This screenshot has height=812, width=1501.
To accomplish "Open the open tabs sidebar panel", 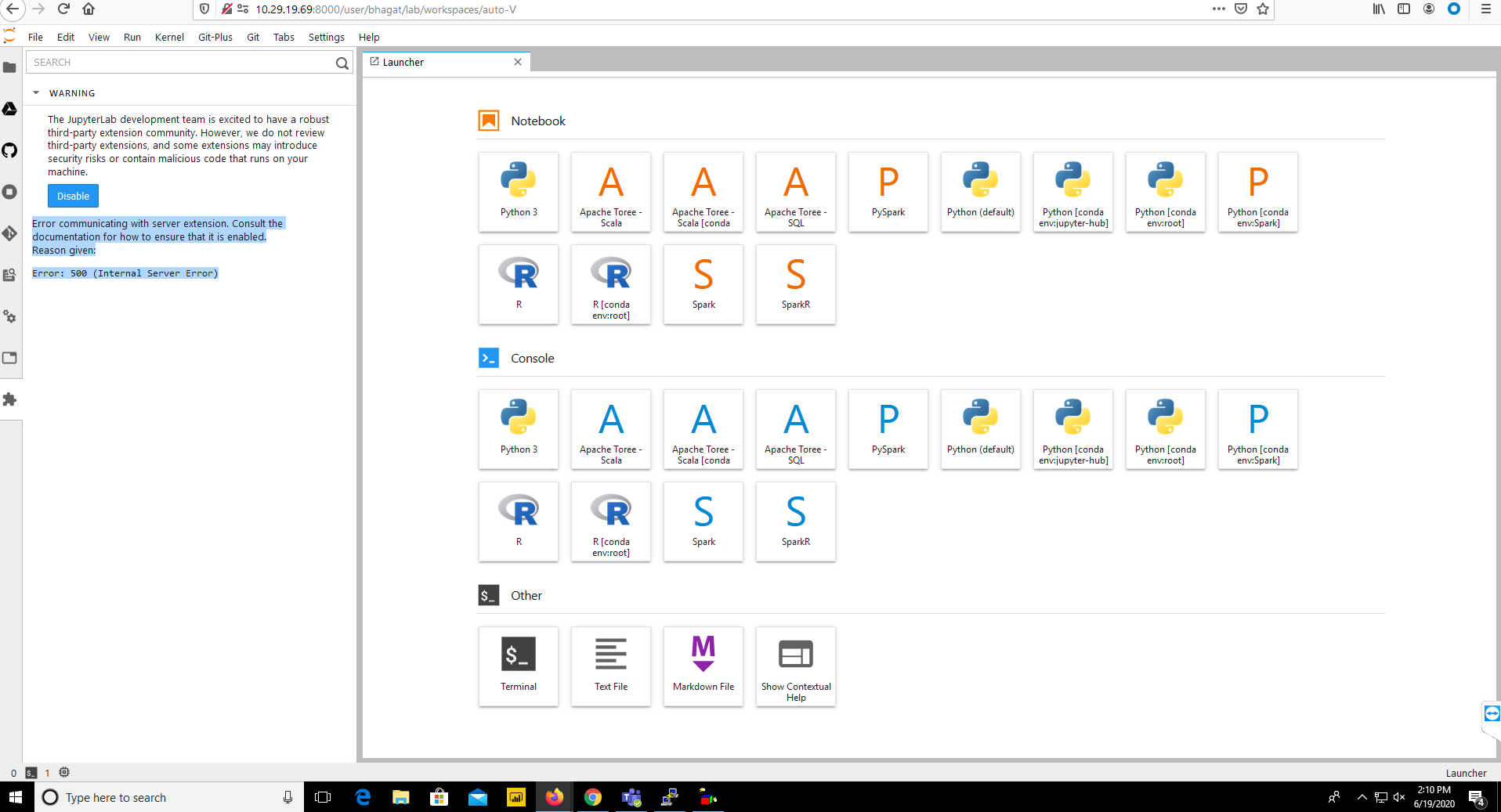I will pyautogui.click(x=10, y=358).
